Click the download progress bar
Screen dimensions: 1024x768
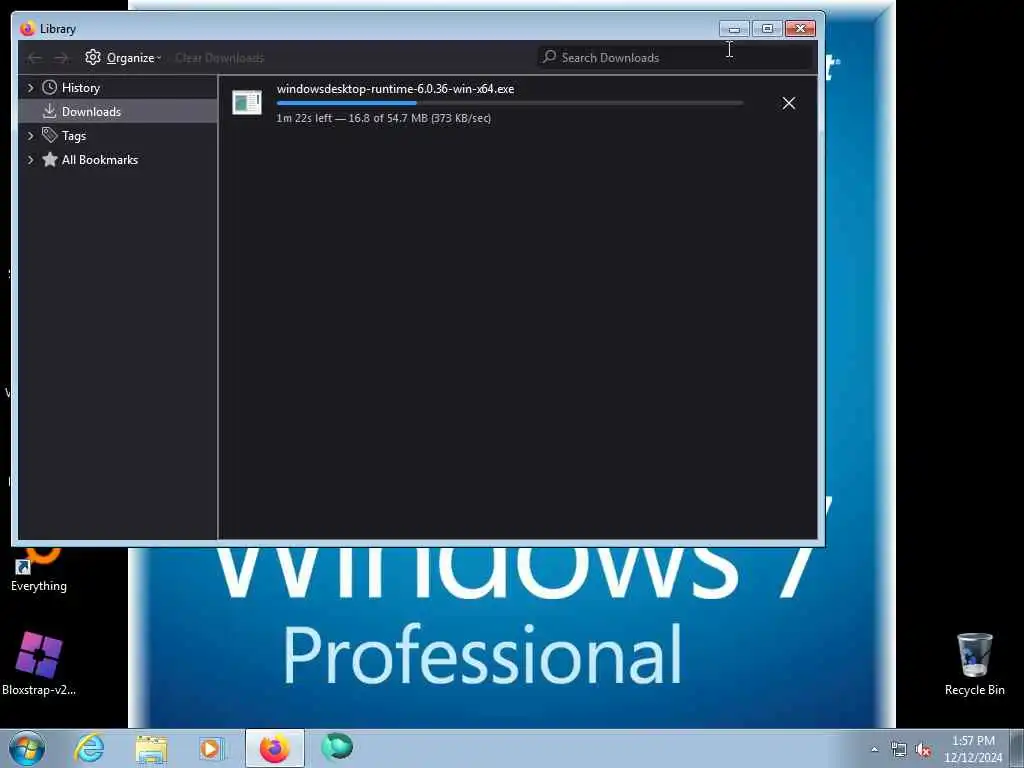click(x=509, y=103)
